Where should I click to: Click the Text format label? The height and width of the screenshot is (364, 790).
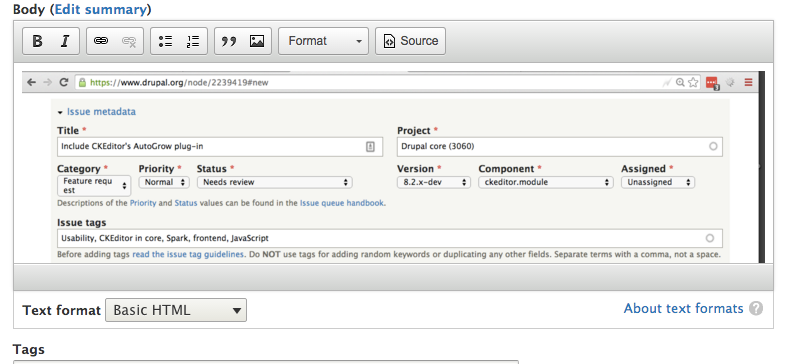click(x=61, y=310)
